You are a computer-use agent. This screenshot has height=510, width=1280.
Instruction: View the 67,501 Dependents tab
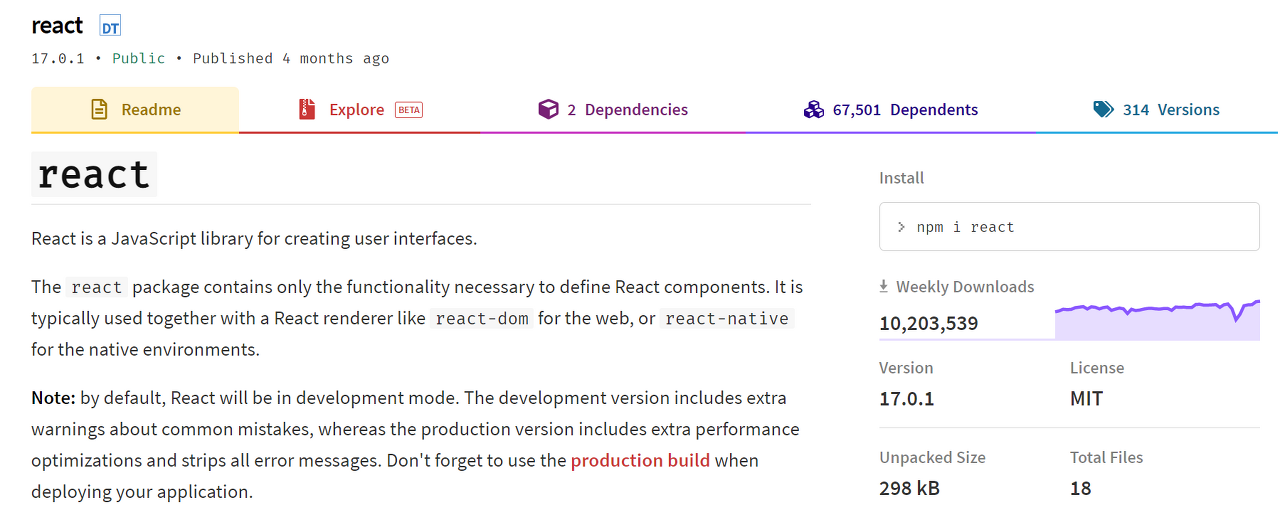(890, 110)
